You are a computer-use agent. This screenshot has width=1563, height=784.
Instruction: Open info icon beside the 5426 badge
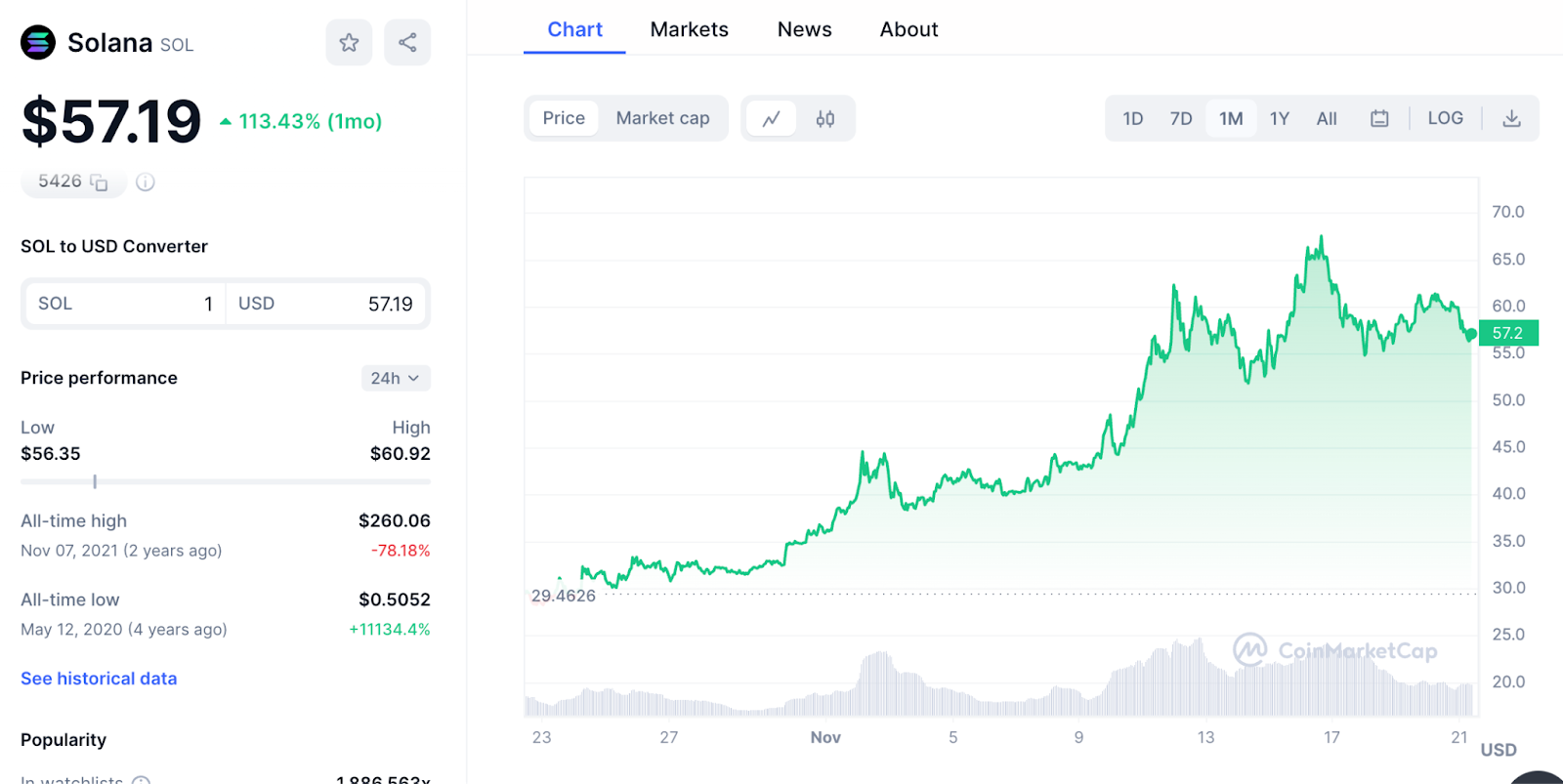pos(146,182)
